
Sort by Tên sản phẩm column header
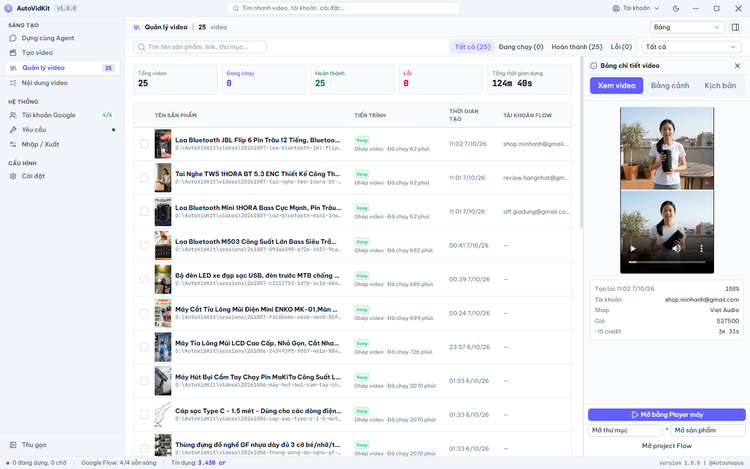coord(176,115)
